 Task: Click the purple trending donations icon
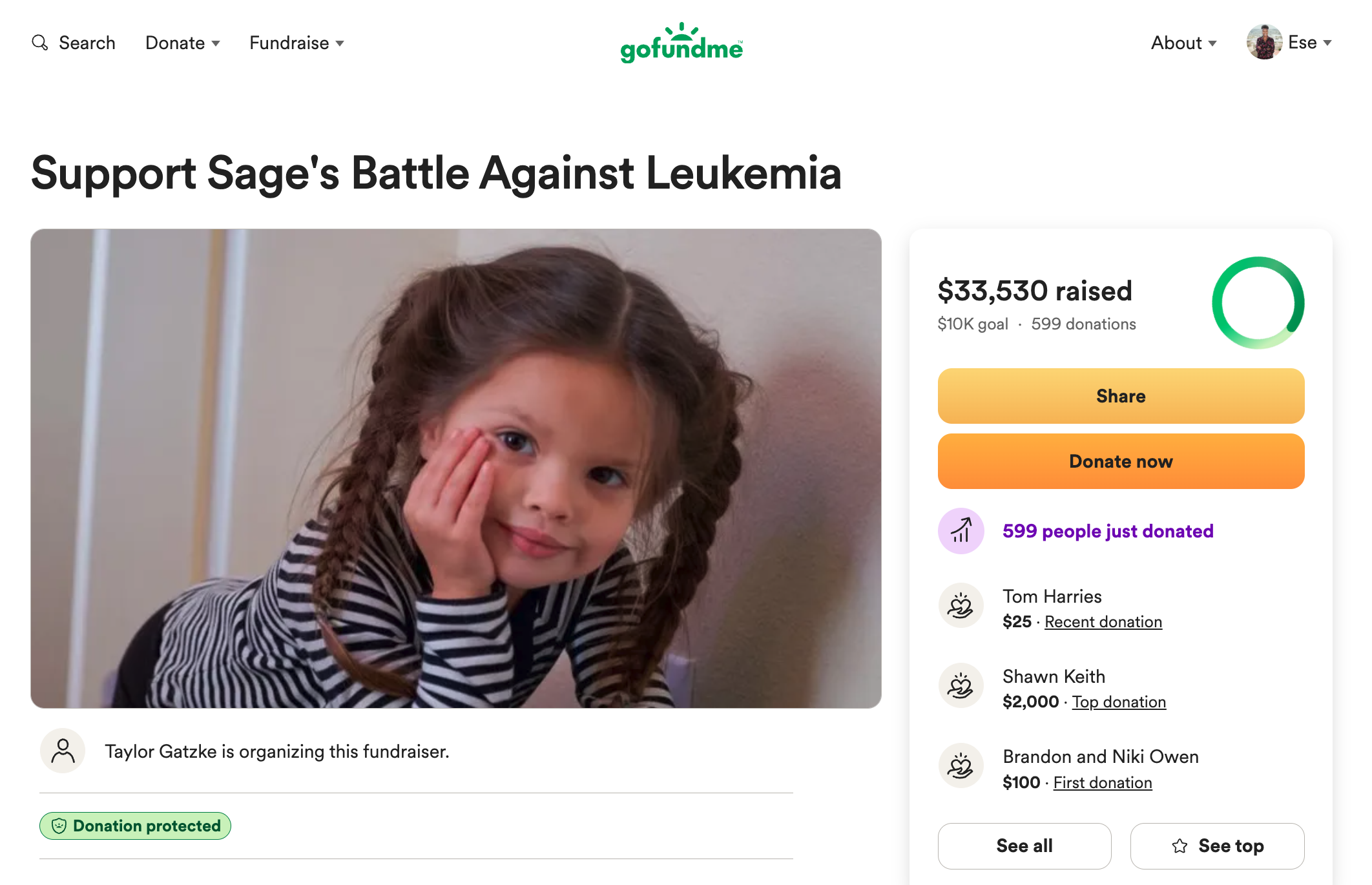click(x=961, y=531)
